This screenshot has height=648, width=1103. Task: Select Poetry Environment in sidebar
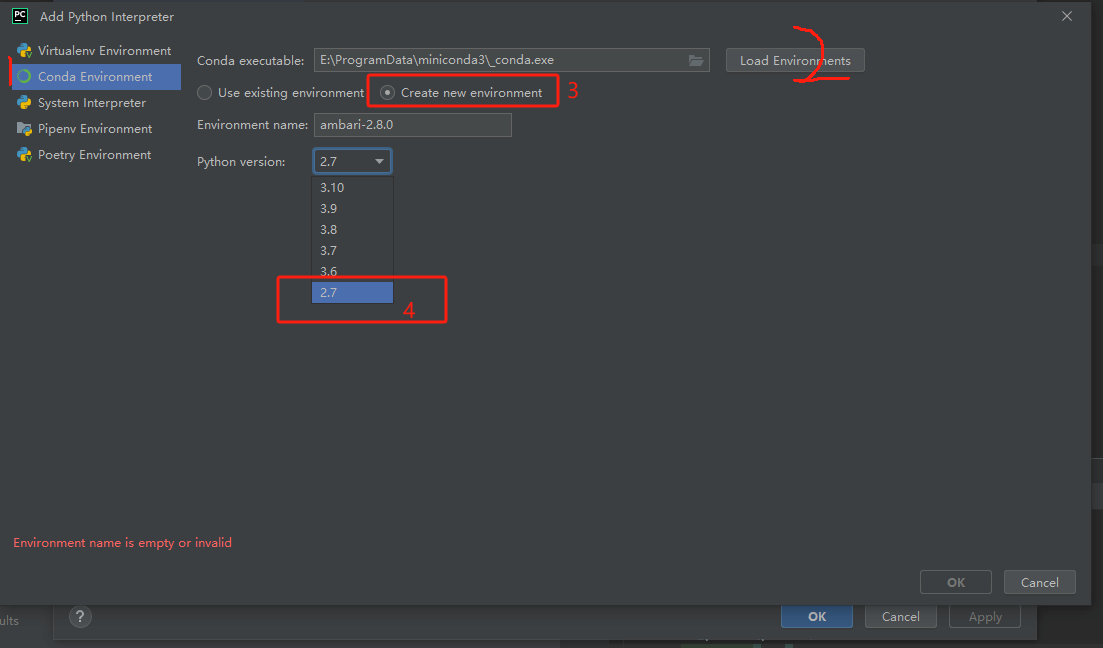tap(94, 155)
